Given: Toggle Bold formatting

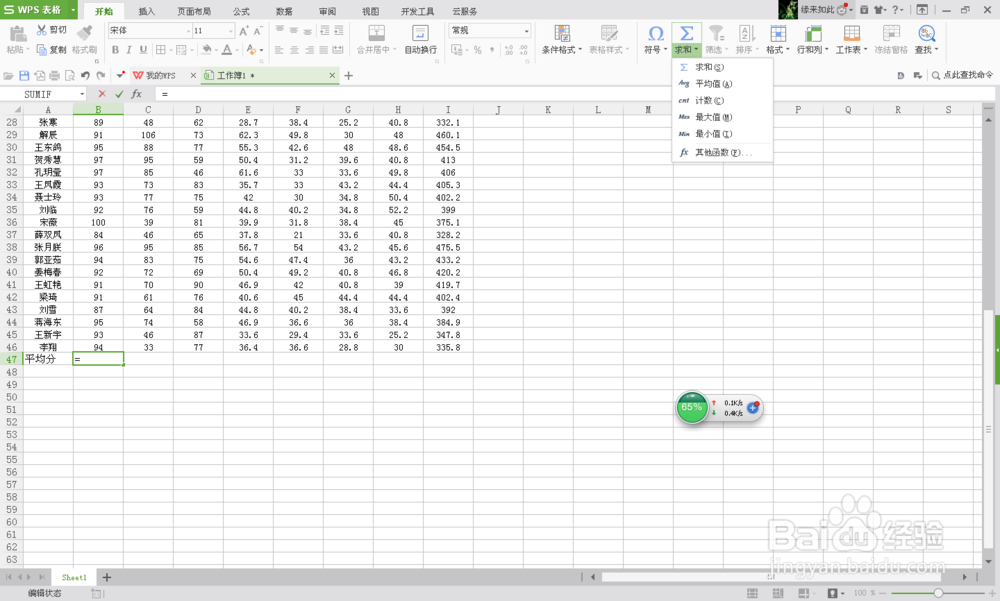Looking at the screenshot, I should pyautogui.click(x=115, y=50).
